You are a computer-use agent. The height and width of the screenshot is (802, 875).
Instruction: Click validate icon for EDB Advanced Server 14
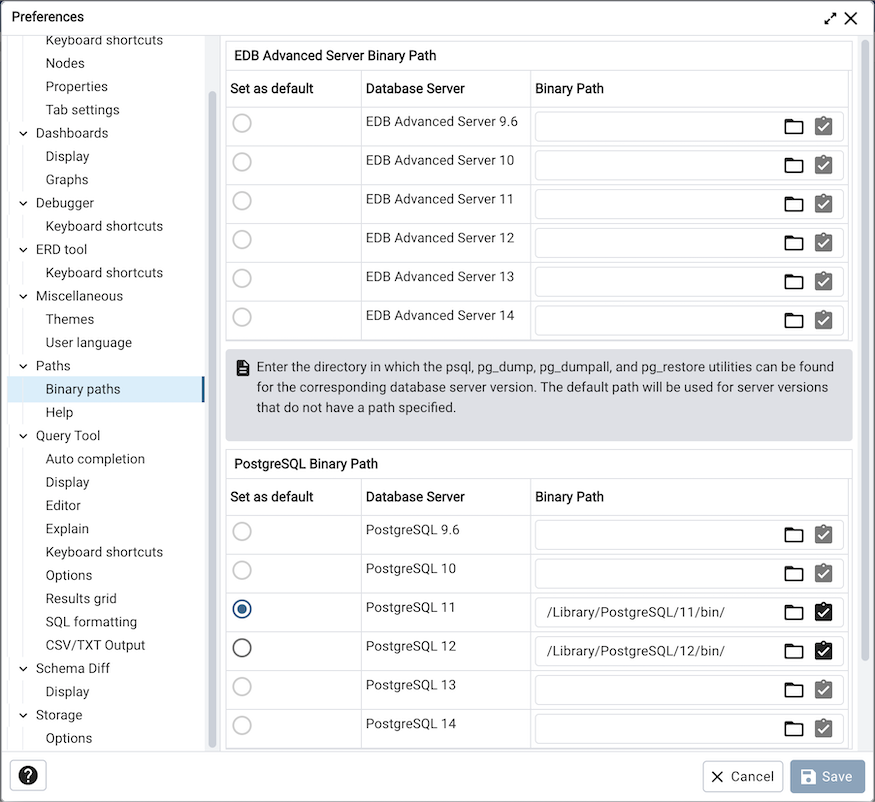pyautogui.click(x=823, y=320)
